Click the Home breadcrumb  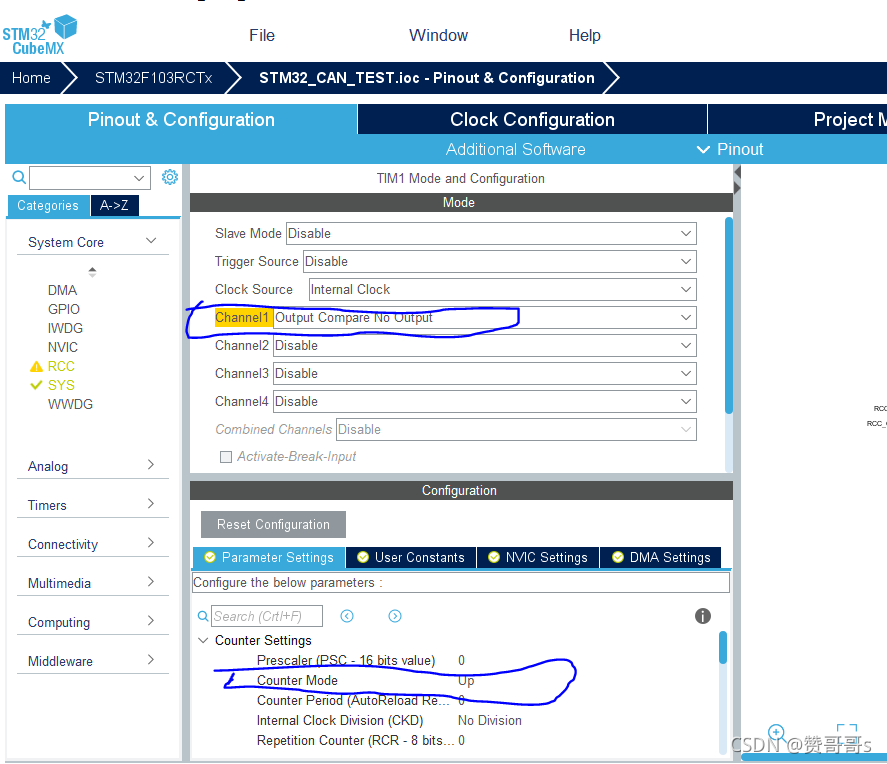pyautogui.click(x=31, y=77)
